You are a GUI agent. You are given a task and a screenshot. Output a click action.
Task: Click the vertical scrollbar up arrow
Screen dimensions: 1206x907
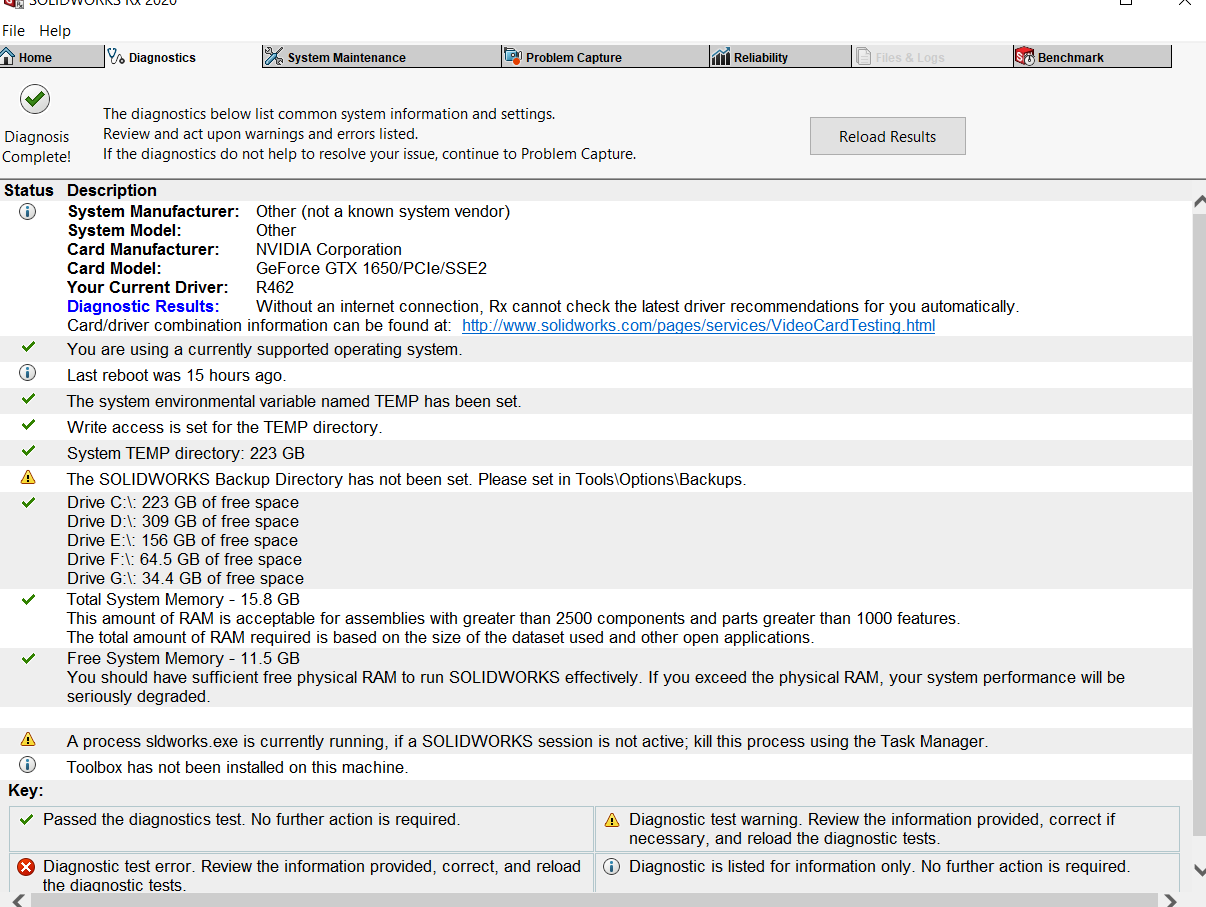tap(1199, 201)
